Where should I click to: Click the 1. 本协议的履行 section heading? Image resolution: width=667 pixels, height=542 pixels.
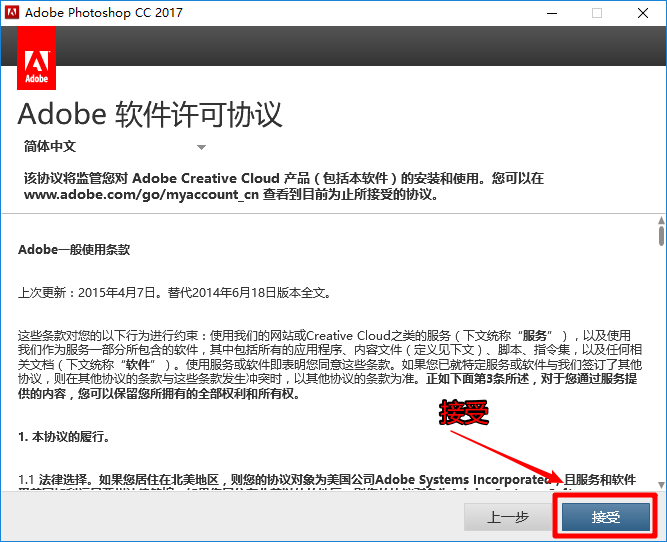pos(64,437)
